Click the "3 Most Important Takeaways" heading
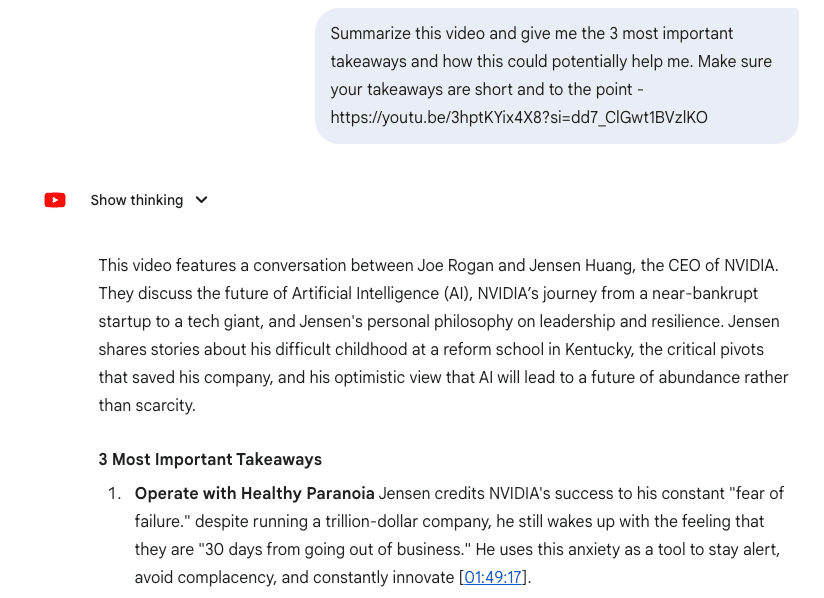The width and height of the screenshot is (824, 598). [210, 459]
